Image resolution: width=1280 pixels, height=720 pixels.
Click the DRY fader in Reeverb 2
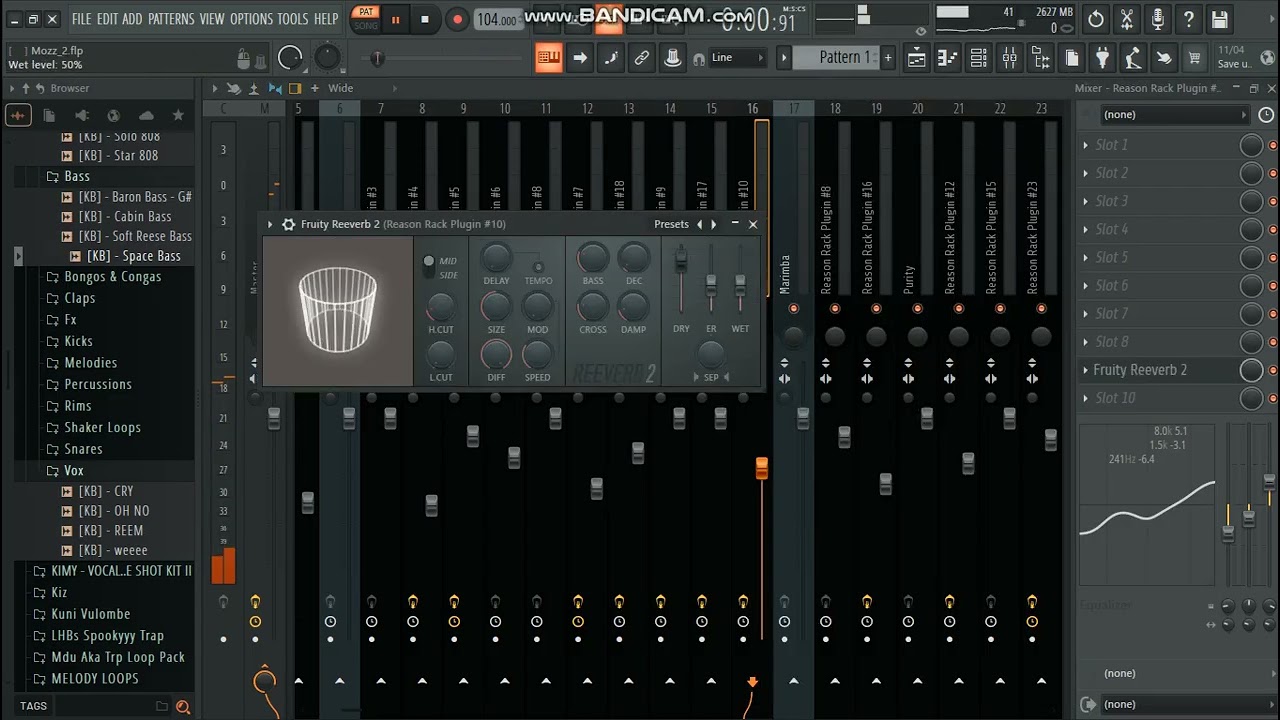coord(681,262)
